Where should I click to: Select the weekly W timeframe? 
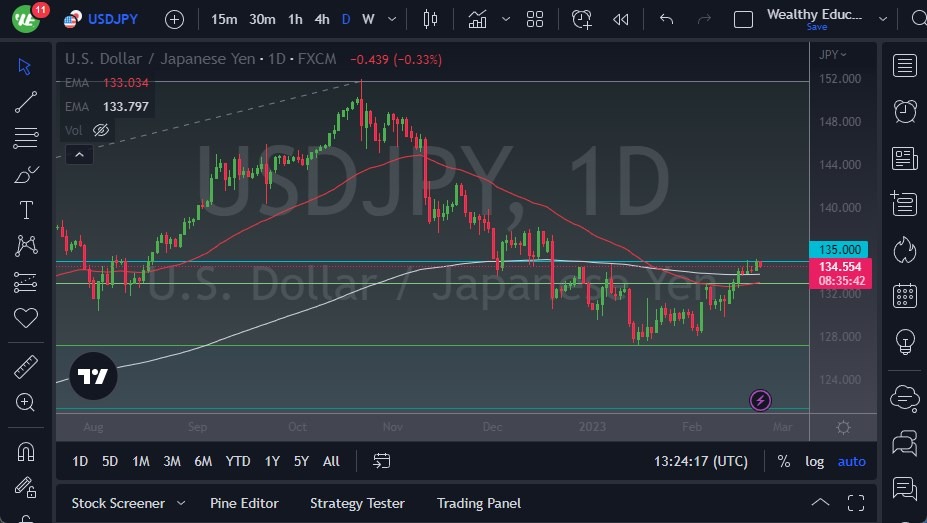[x=368, y=20]
